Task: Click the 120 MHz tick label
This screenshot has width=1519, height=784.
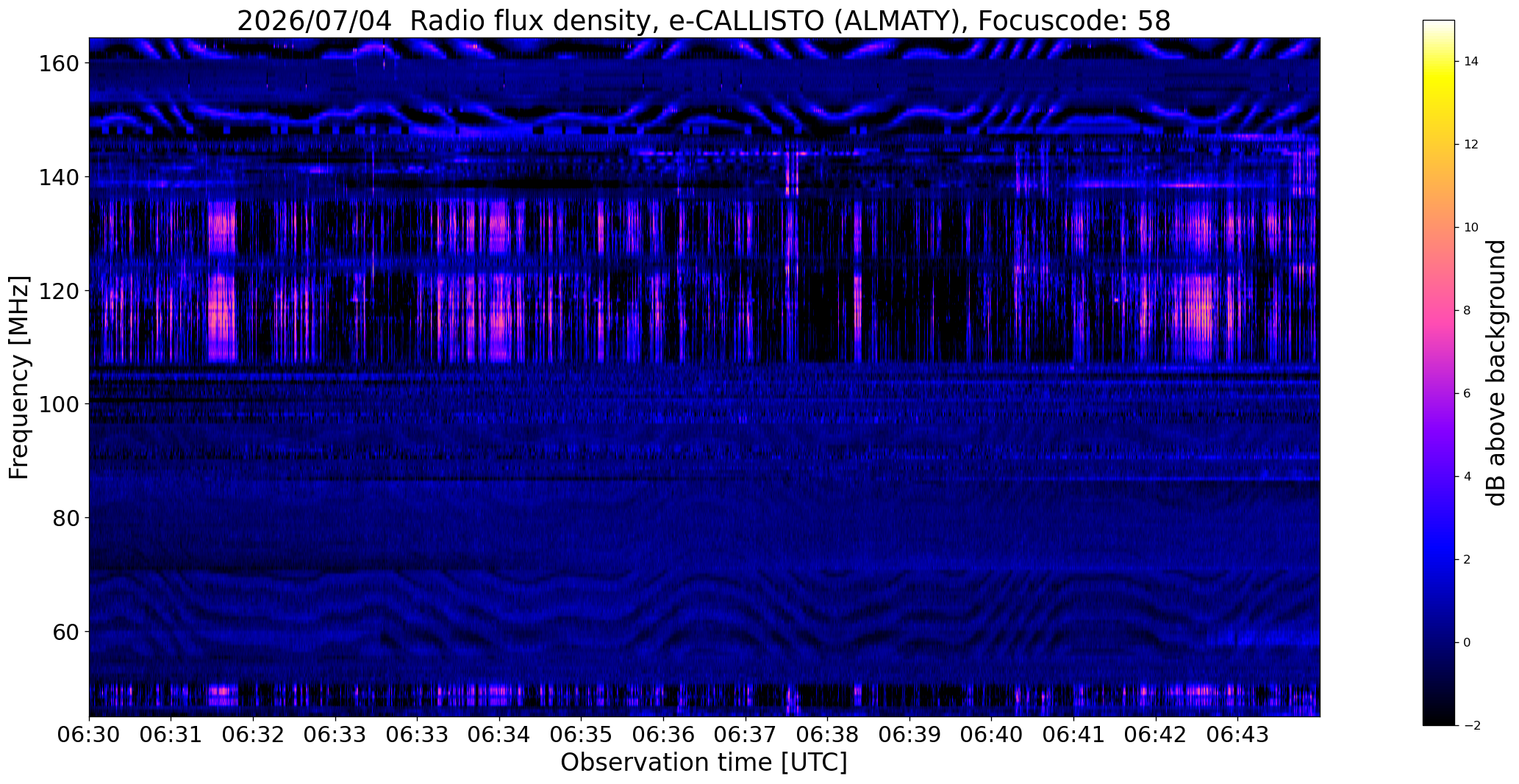Action: pyautogui.click(x=59, y=291)
